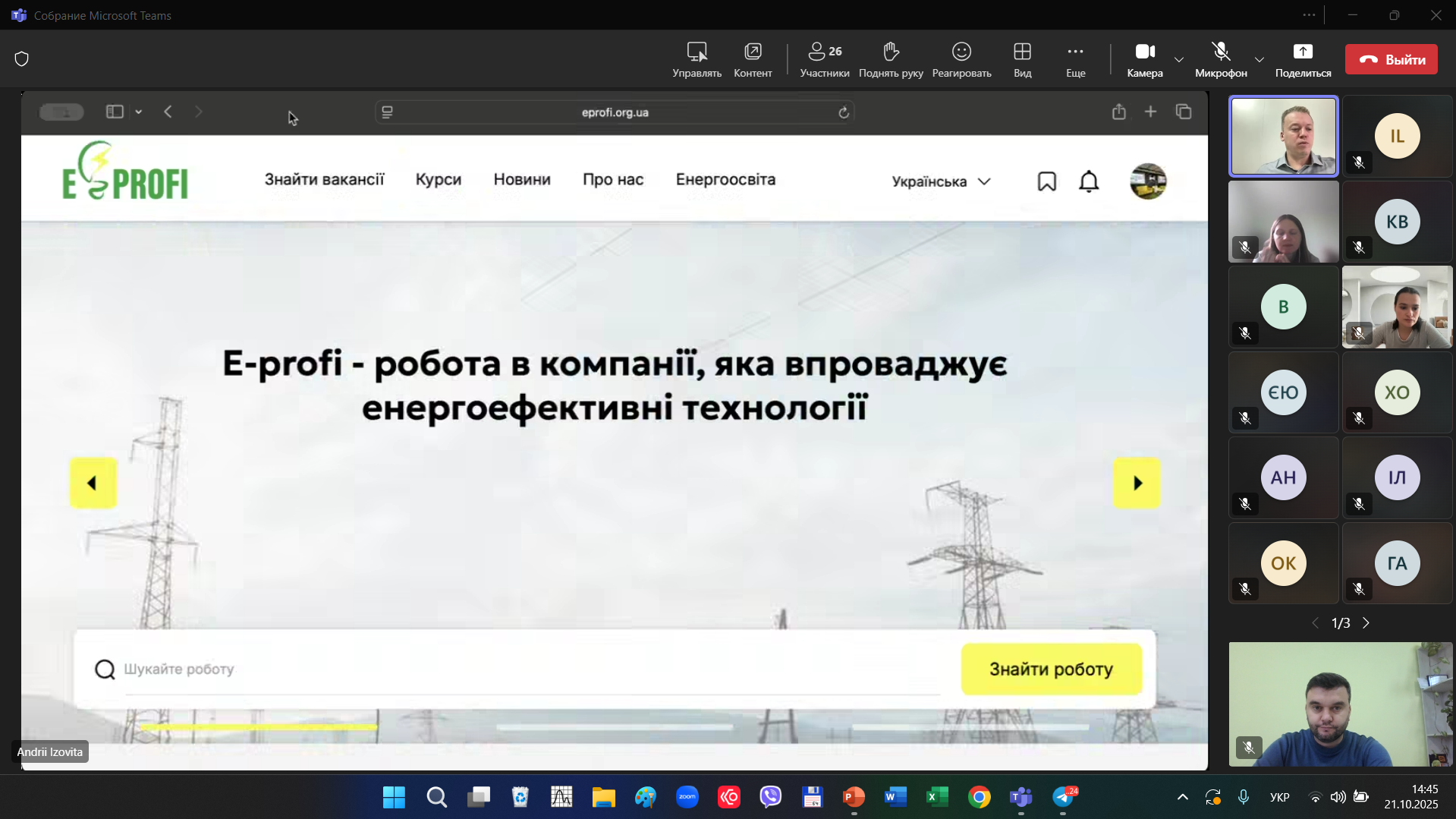1456x819 pixels.
Task: Open the React emoji menu
Action: coord(961,59)
